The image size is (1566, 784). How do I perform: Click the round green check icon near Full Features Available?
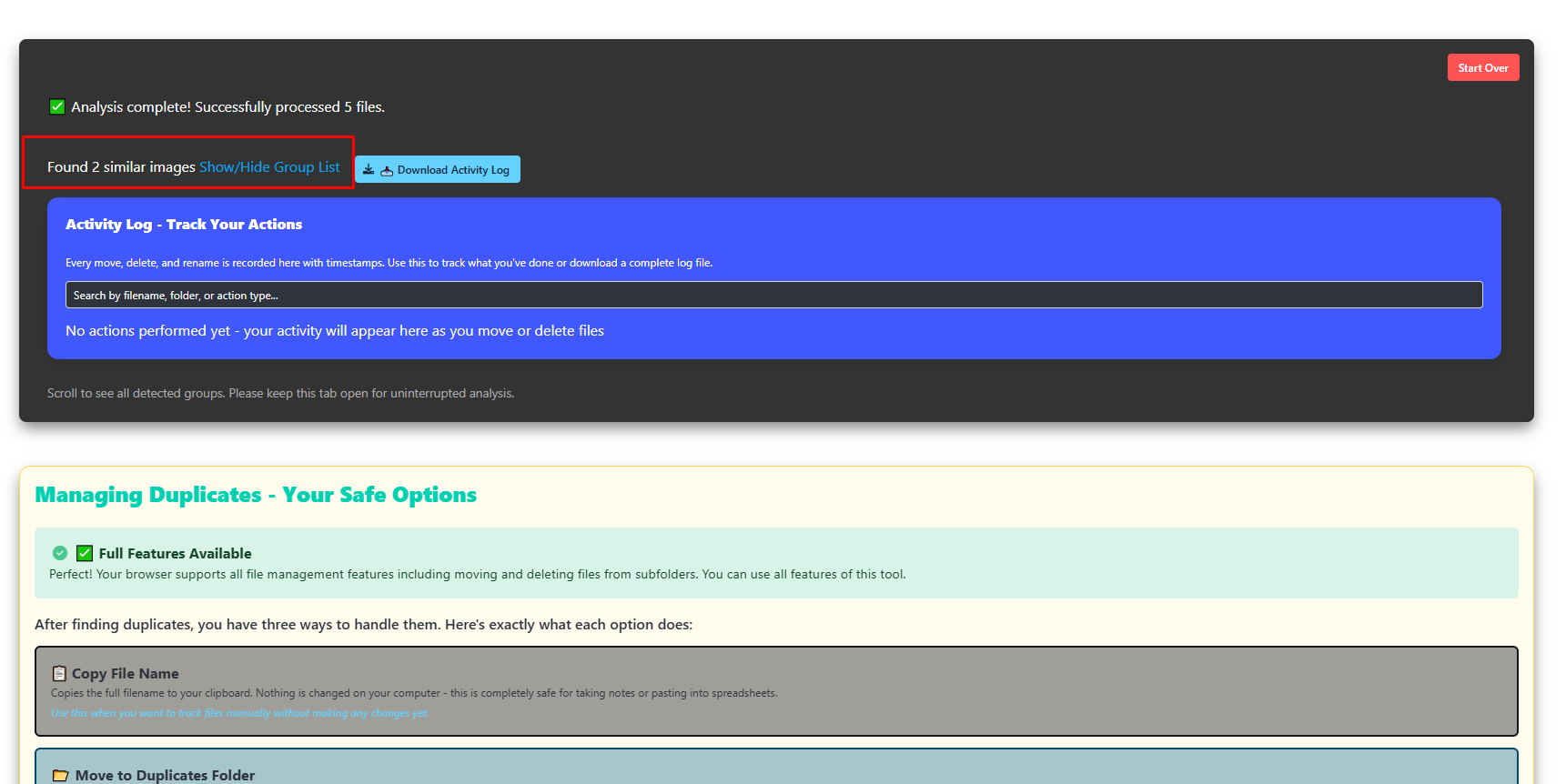click(60, 553)
